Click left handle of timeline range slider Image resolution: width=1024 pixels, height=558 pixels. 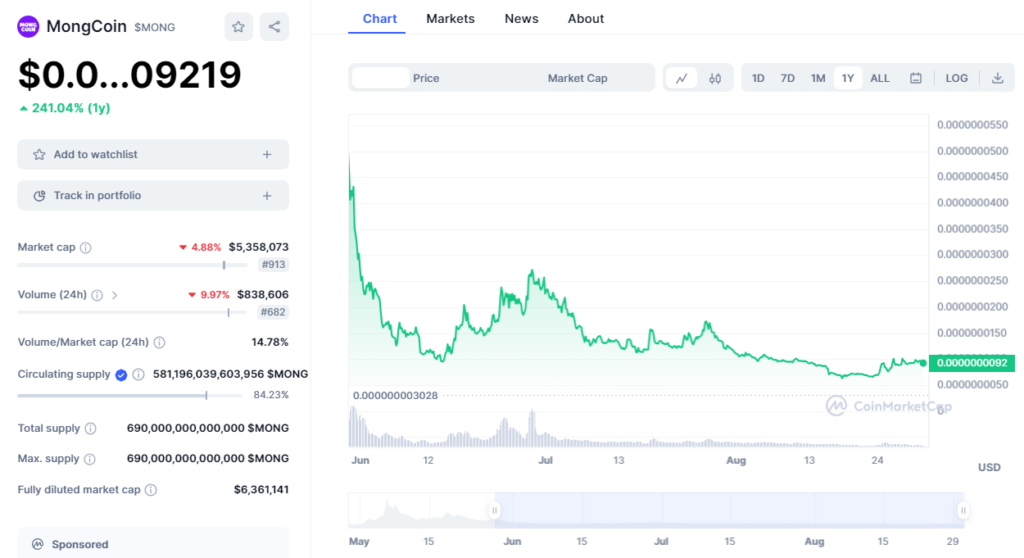(x=494, y=510)
